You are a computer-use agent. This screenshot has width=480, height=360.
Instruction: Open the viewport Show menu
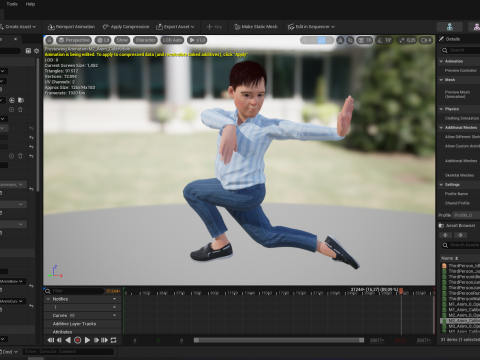pyautogui.click(x=122, y=40)
